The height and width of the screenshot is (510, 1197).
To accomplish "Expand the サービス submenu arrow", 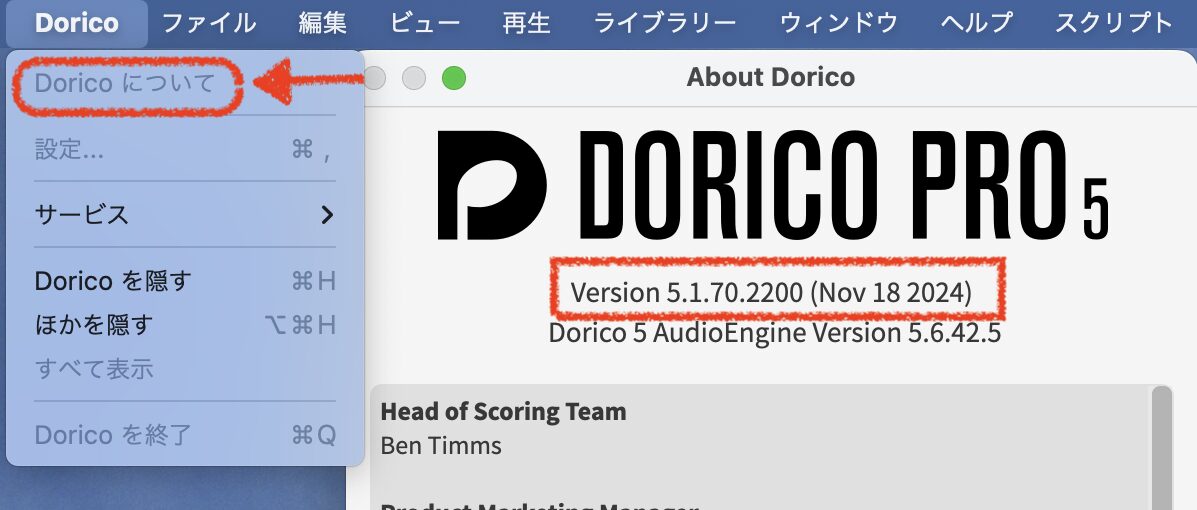I will [x=326, y=214].
